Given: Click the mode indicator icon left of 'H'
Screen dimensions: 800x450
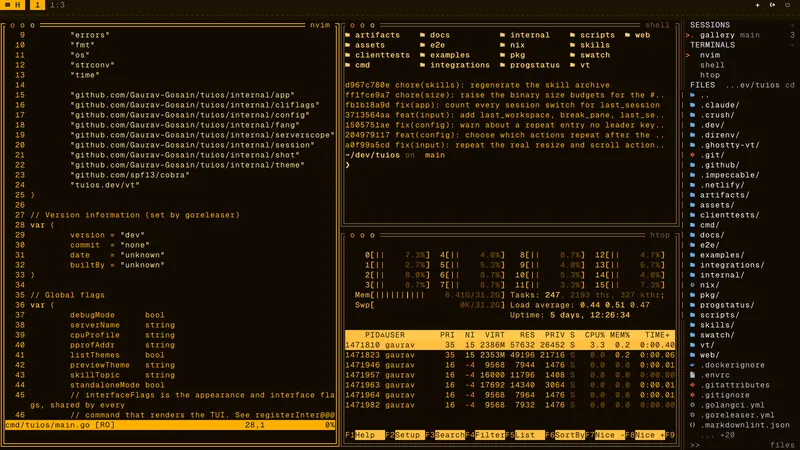Looking at the screenshot, I should tap(8, 5).
